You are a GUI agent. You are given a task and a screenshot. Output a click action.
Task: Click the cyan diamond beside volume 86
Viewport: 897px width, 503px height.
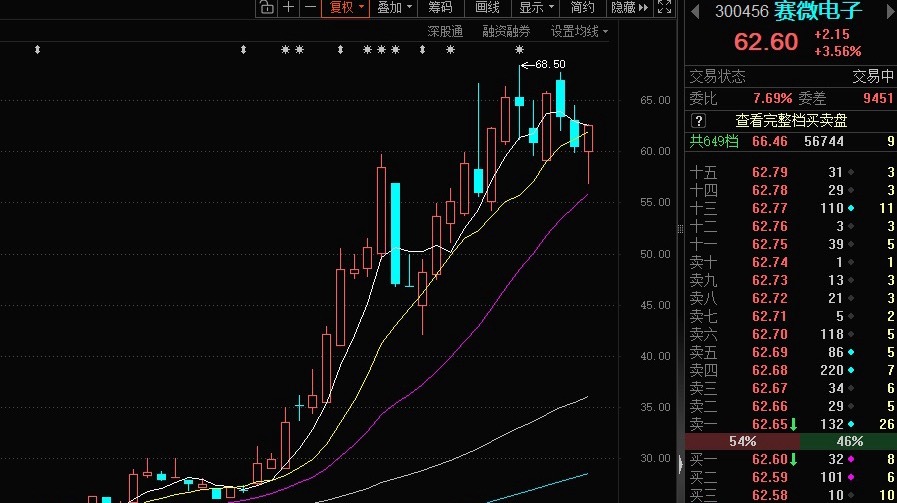pyautogui.click(x=851, y=353)
